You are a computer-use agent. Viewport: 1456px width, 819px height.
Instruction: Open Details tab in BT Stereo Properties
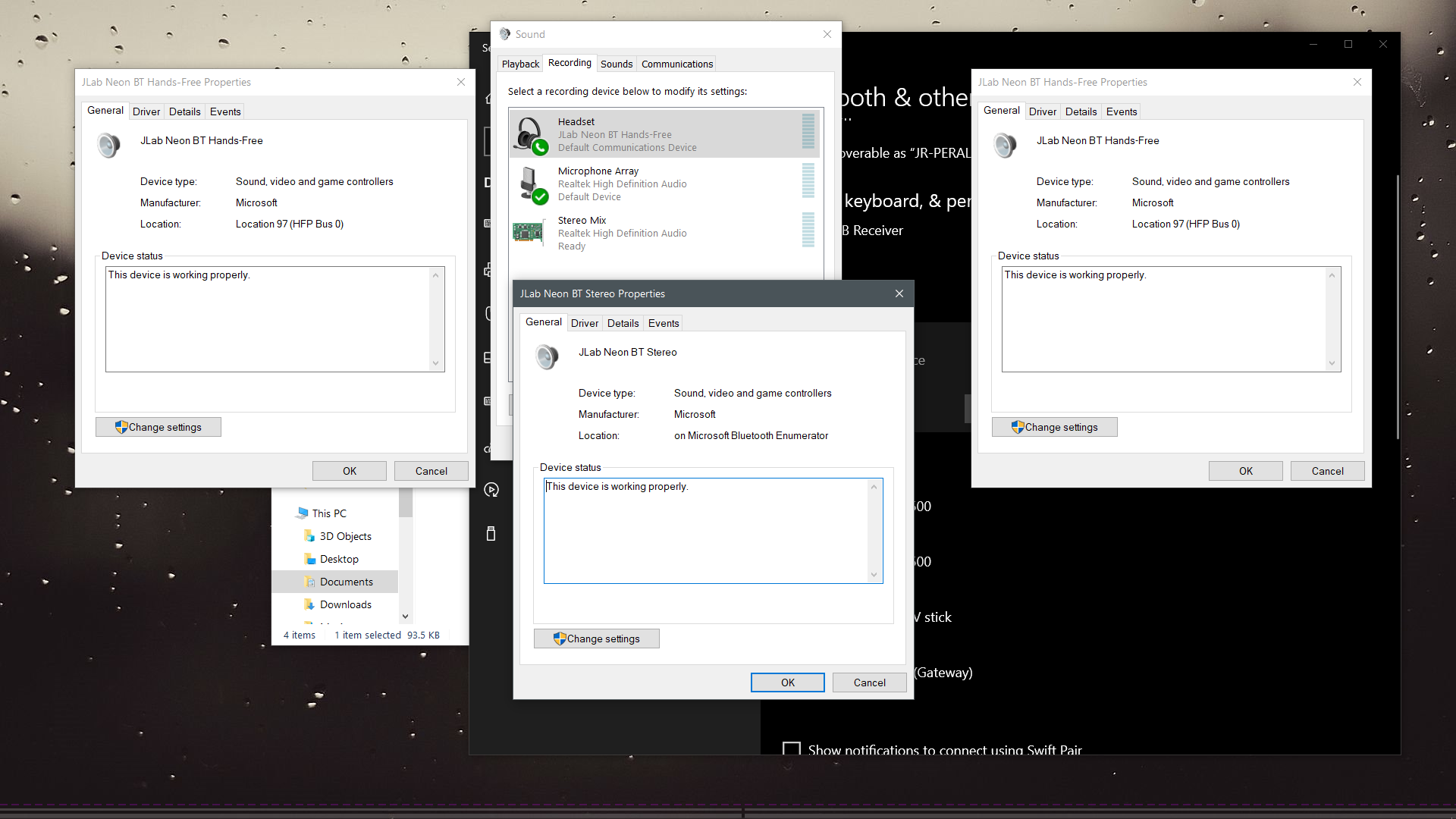tap(623, 323)
